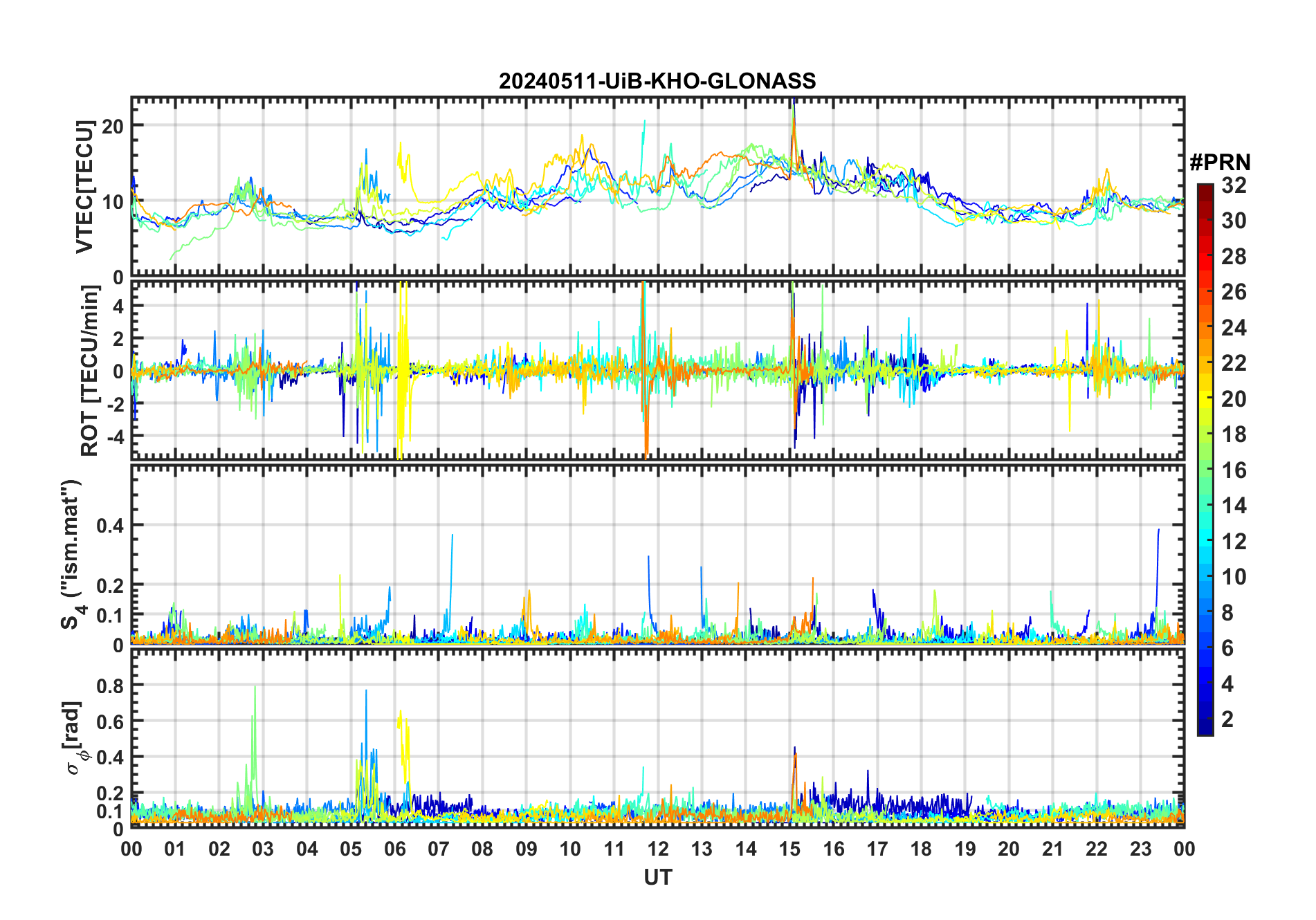Click the 15 UT hour tick label

click(x=789, y=849)
